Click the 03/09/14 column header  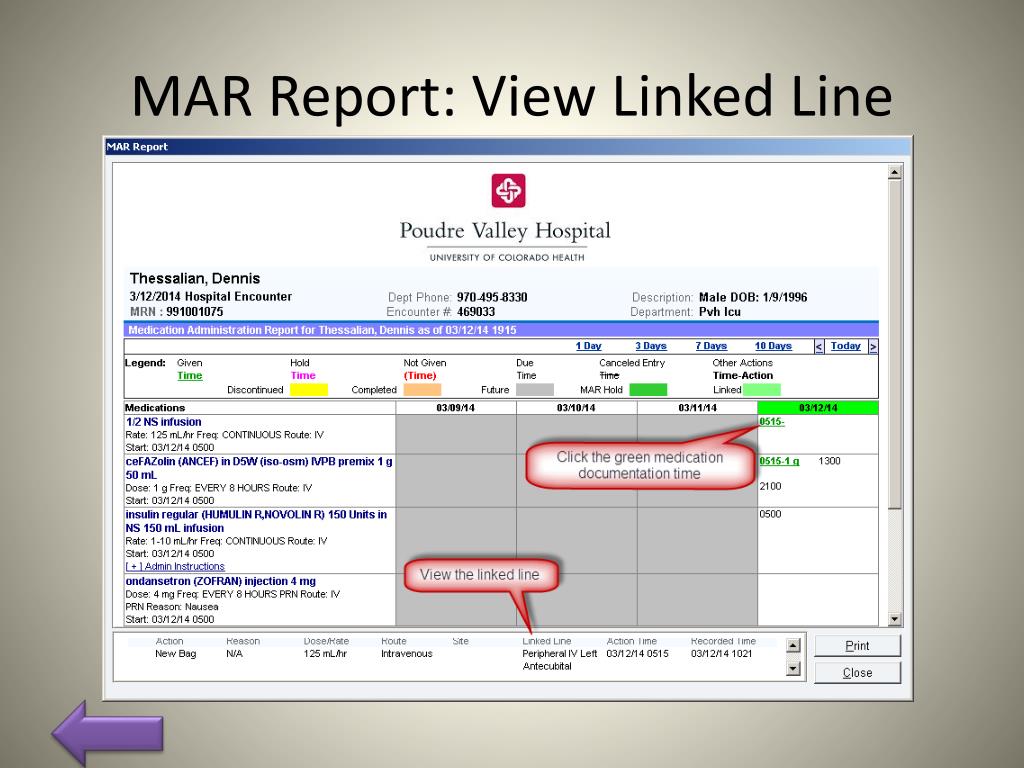[x=455, y=408]
